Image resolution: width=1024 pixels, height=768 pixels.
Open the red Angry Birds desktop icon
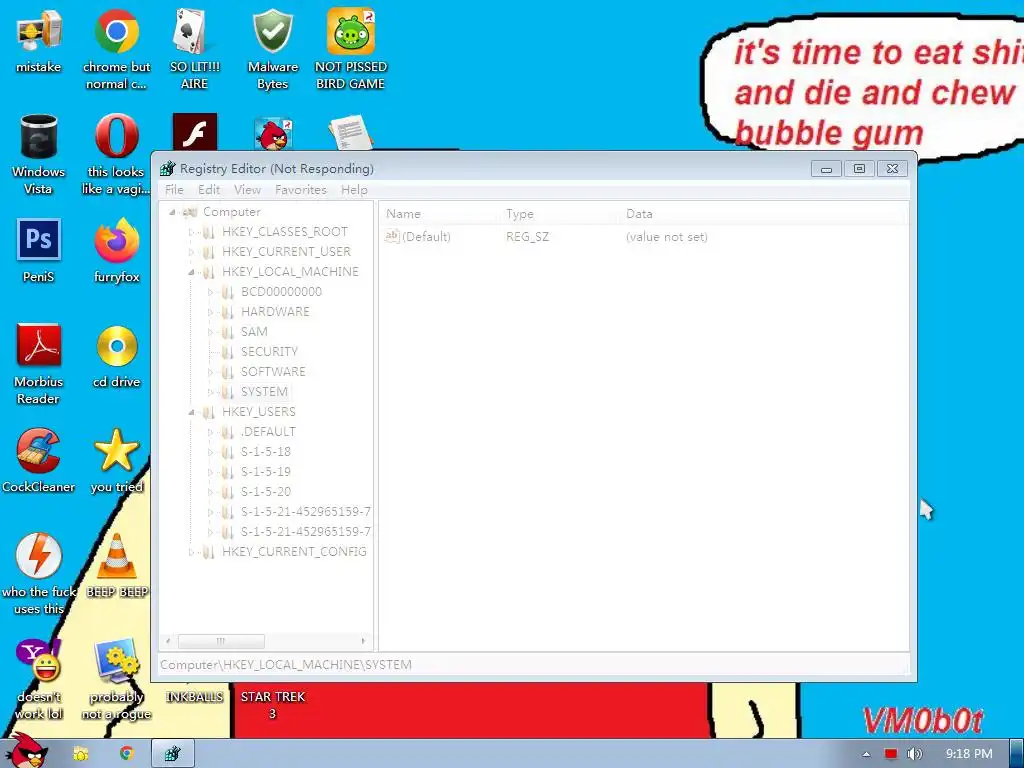[273, 134]
